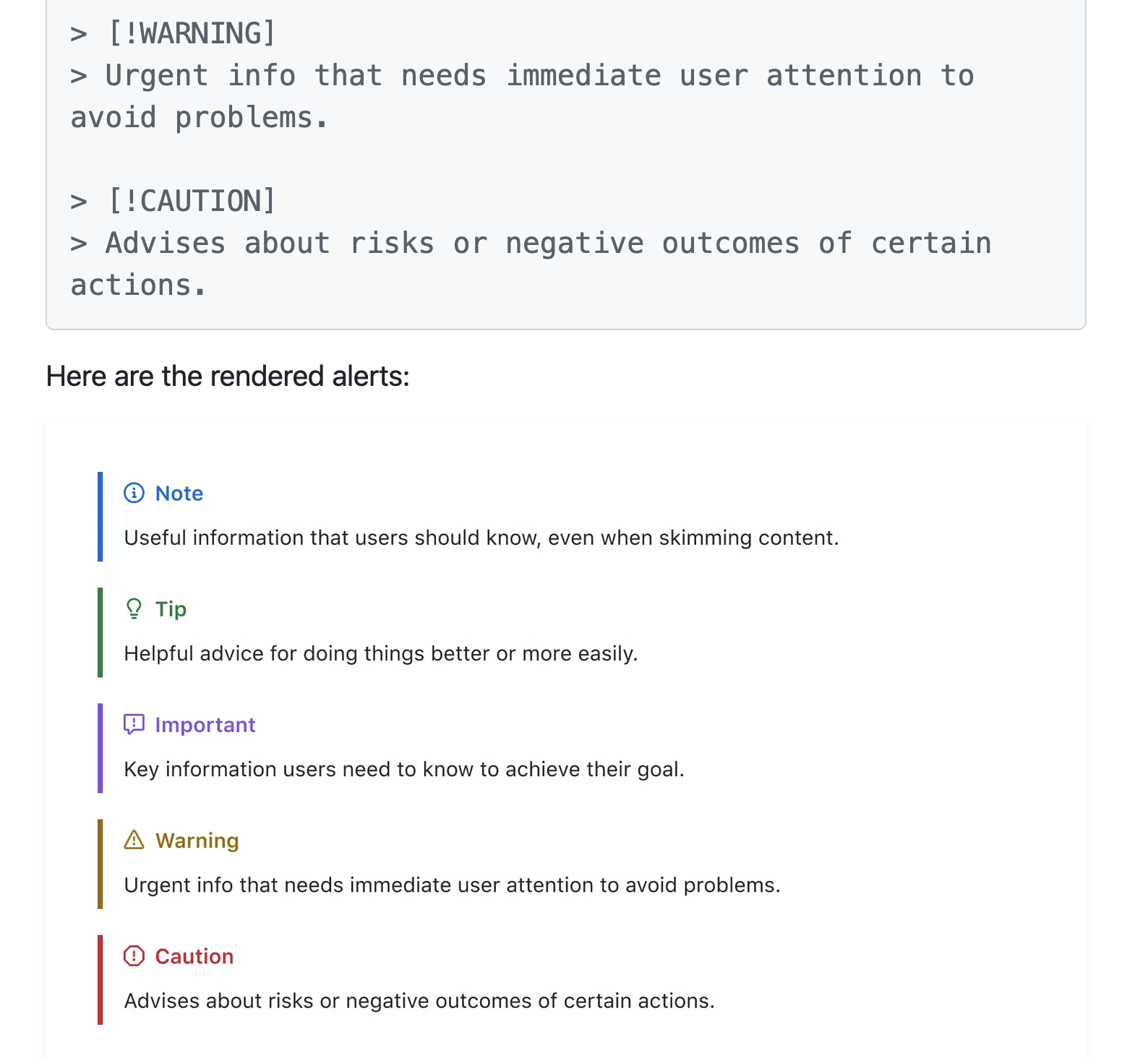The height and width of the screenshot is (1058, 1148).
Task: Click the blue info icon beside Note
Action: coord(134,493)
